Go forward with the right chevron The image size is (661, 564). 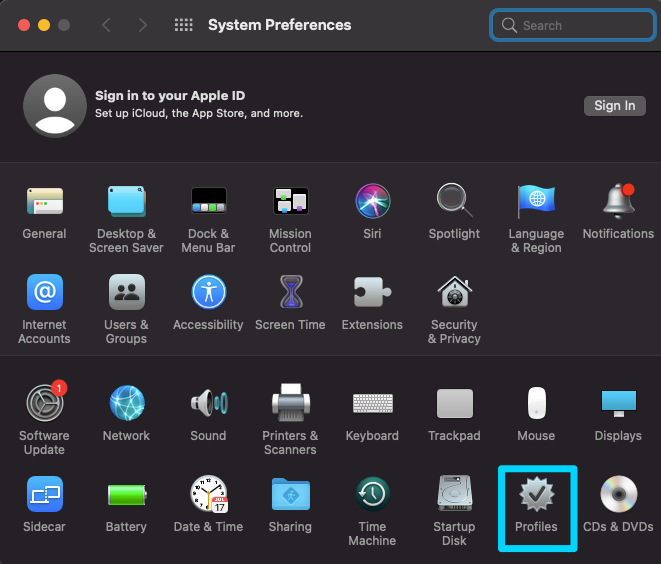143,25
